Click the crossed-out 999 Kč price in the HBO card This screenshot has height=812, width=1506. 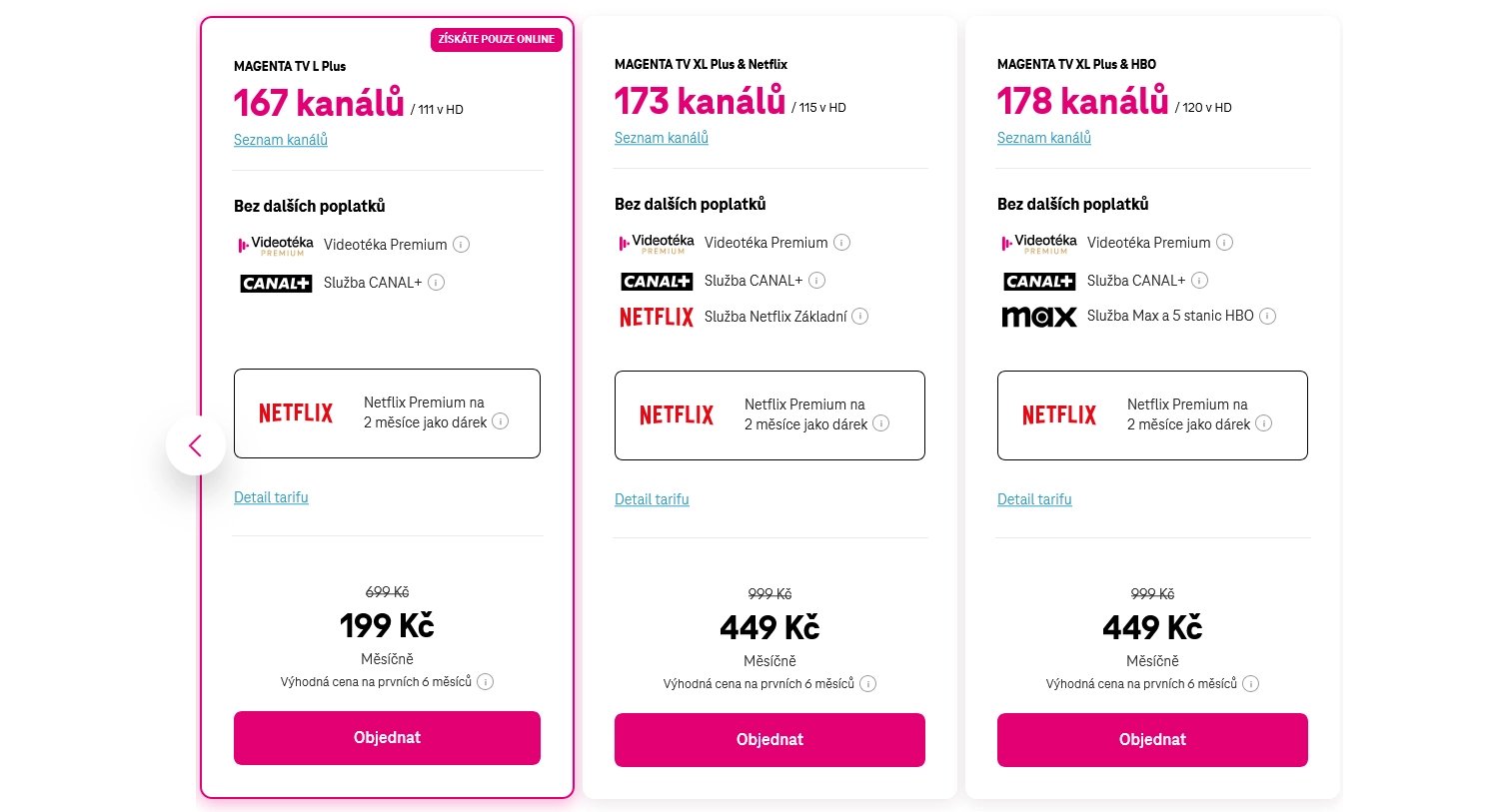pyautogui.click(x=1151, y=593)
